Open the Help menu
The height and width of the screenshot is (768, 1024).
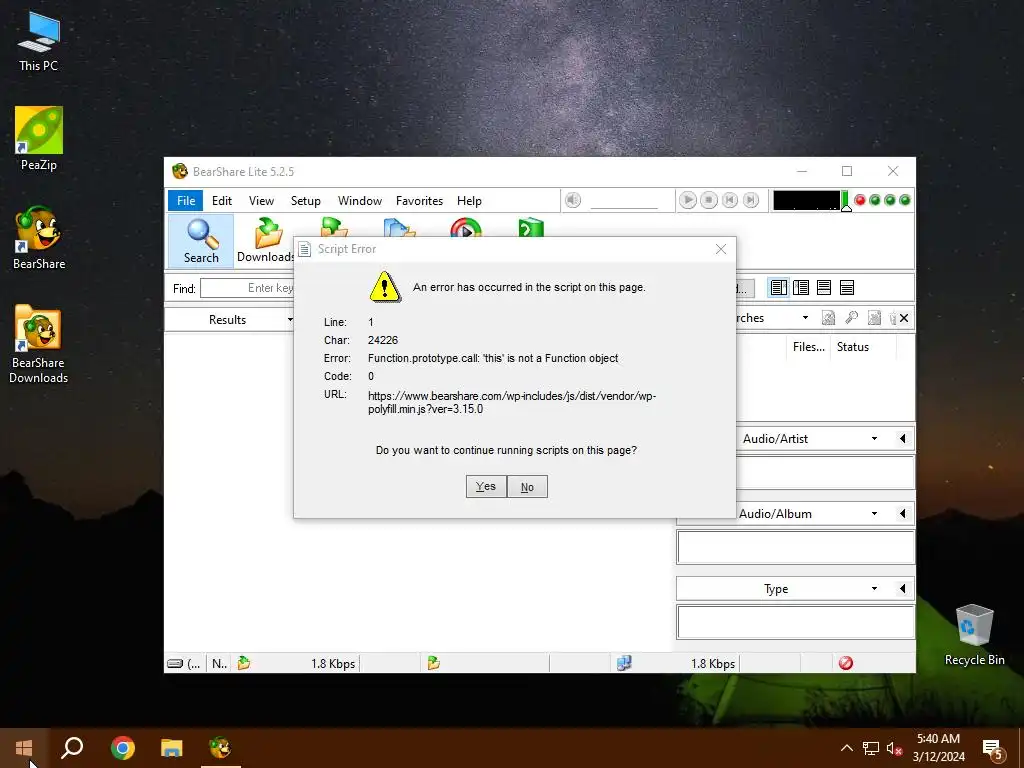point(469,200)
